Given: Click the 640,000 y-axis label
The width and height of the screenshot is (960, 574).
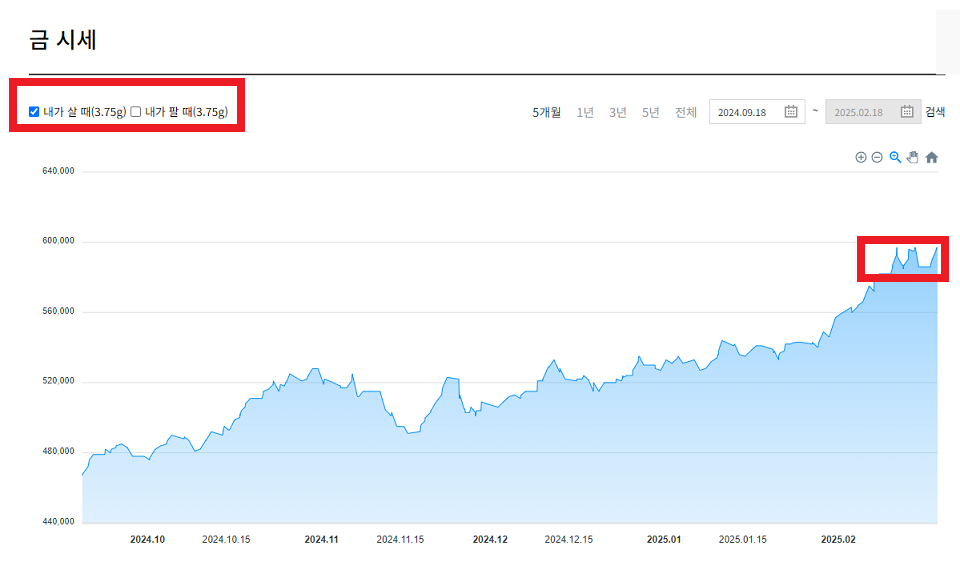Looking at the screenshot, I should [x=58, y=171].
